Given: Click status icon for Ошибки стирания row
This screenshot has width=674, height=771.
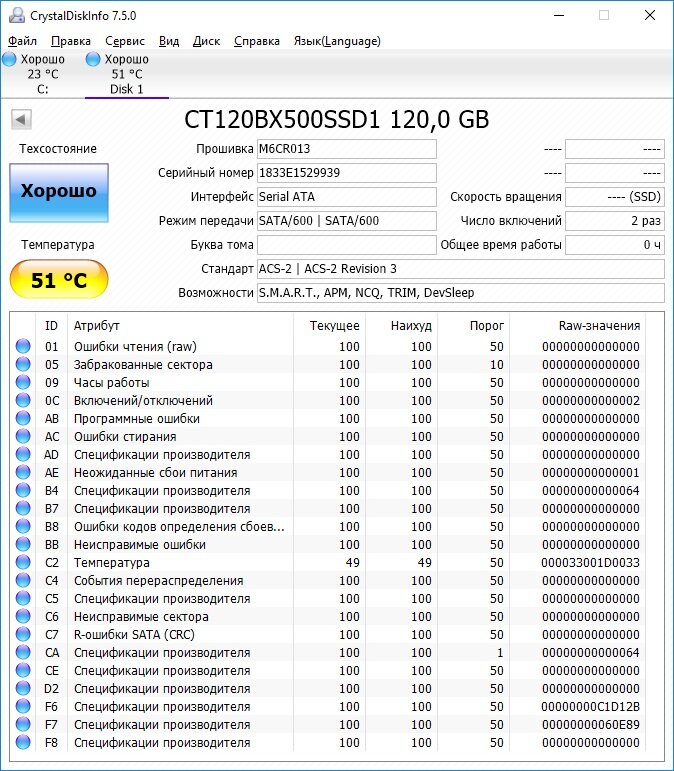Looking at the screenshot, I should pos(23,436).
